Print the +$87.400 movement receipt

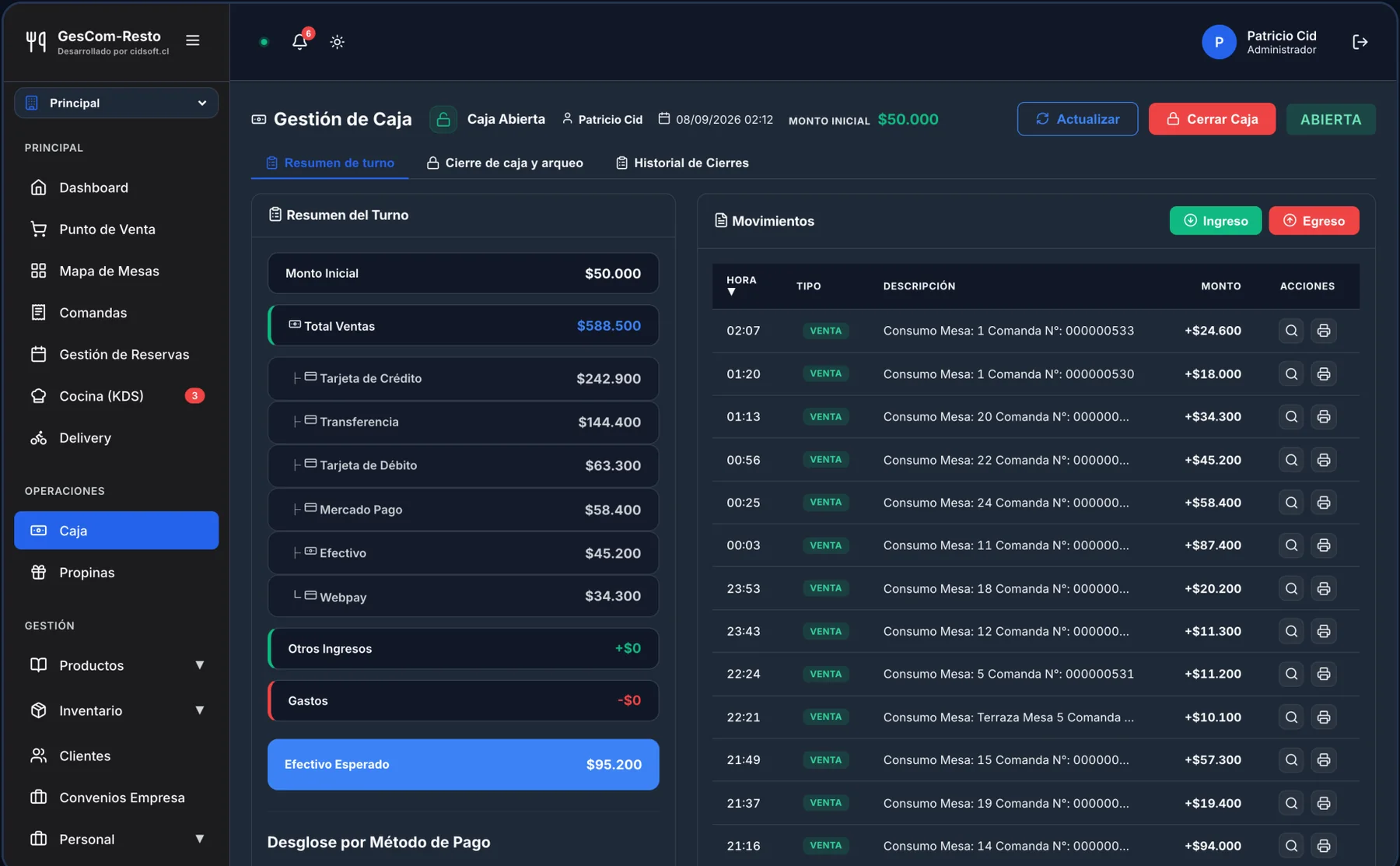click(1323, 545)
